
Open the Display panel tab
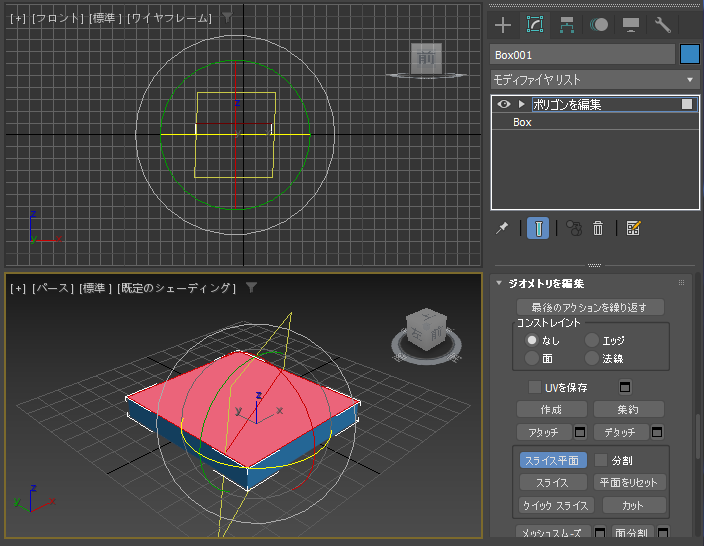(x=631, y=25)
